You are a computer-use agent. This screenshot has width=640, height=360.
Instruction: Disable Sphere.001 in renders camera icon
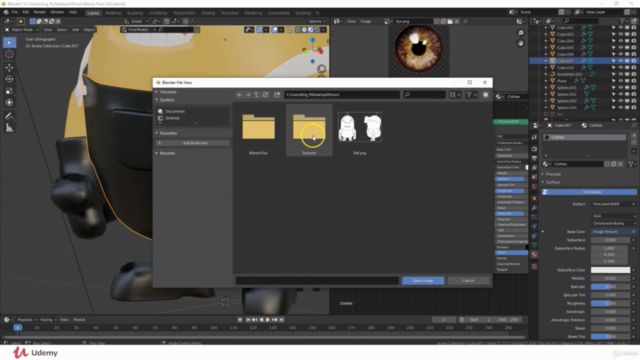pyautogui.click(x=633, y=87)
